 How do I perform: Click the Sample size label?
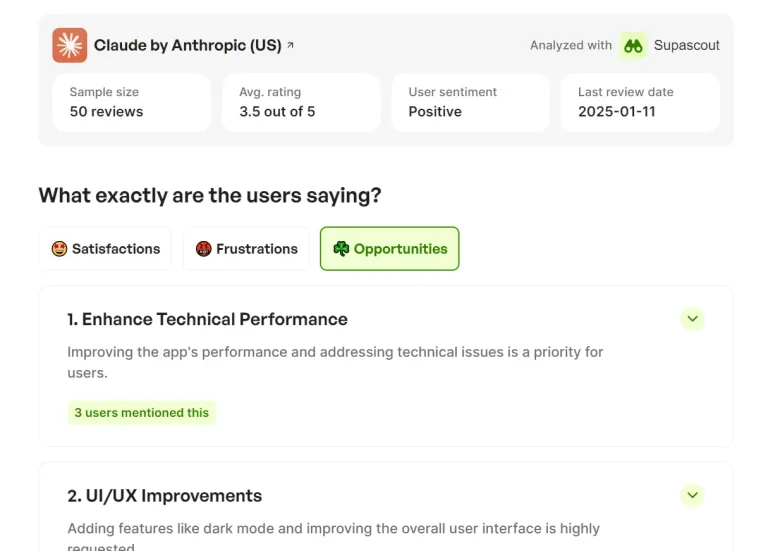104,92
